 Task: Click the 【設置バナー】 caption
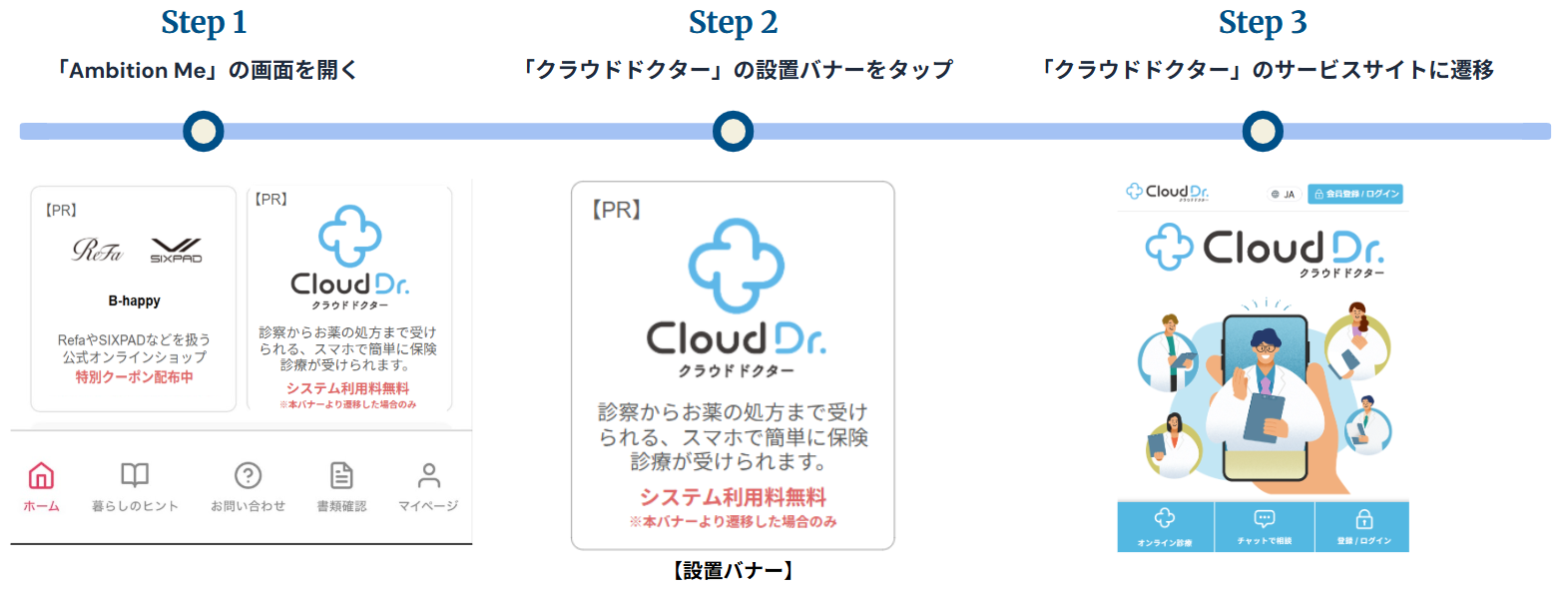click(x=733, y=571)
